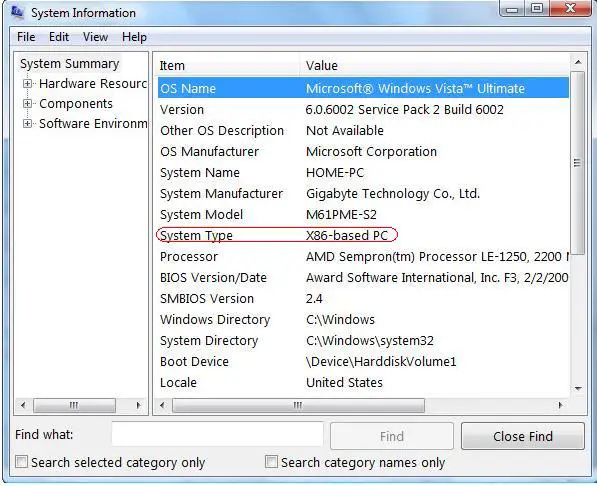
Task: Click the HOME-PC value
Action: click(x=335, y=173)
